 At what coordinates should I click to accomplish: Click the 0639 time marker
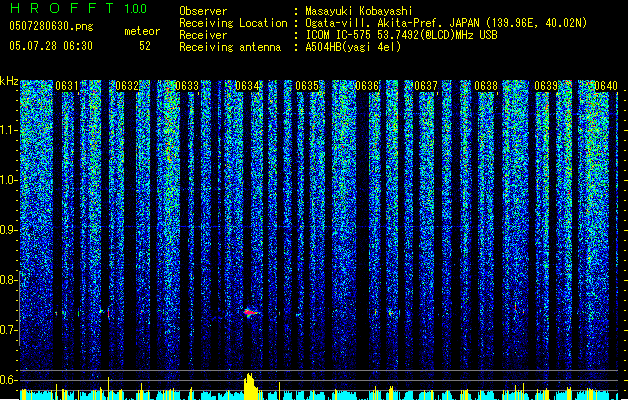[x=546, y=86]
